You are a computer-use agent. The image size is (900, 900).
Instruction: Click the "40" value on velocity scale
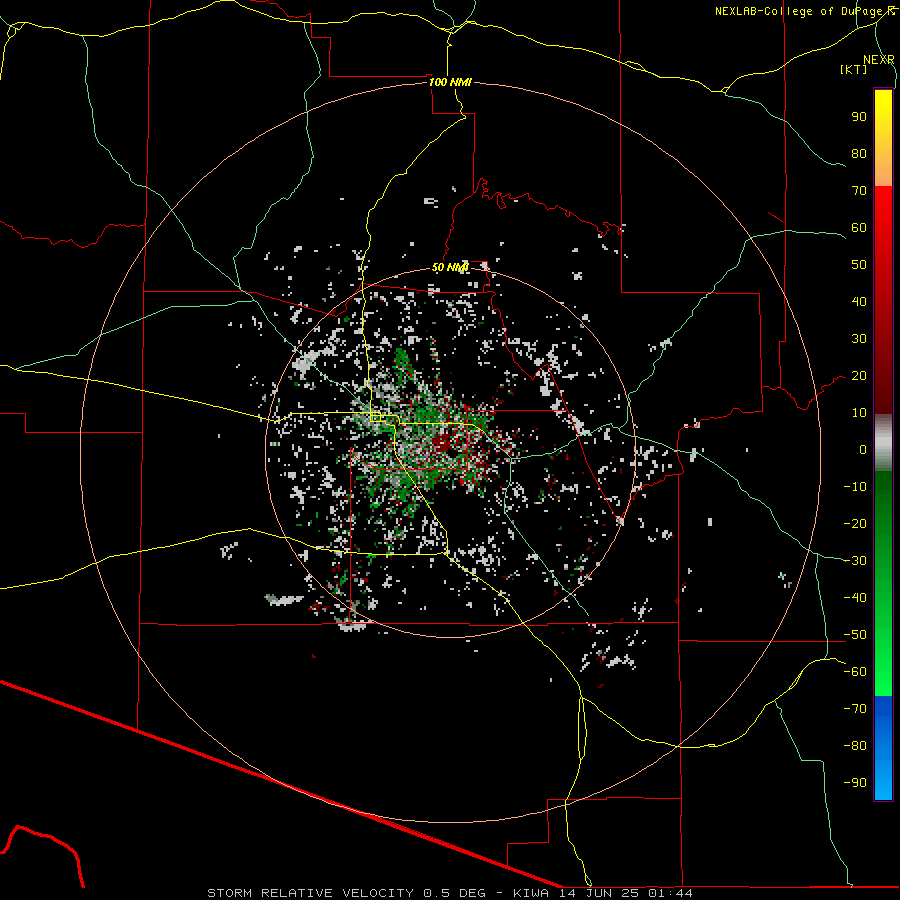(x=859, y=301)
